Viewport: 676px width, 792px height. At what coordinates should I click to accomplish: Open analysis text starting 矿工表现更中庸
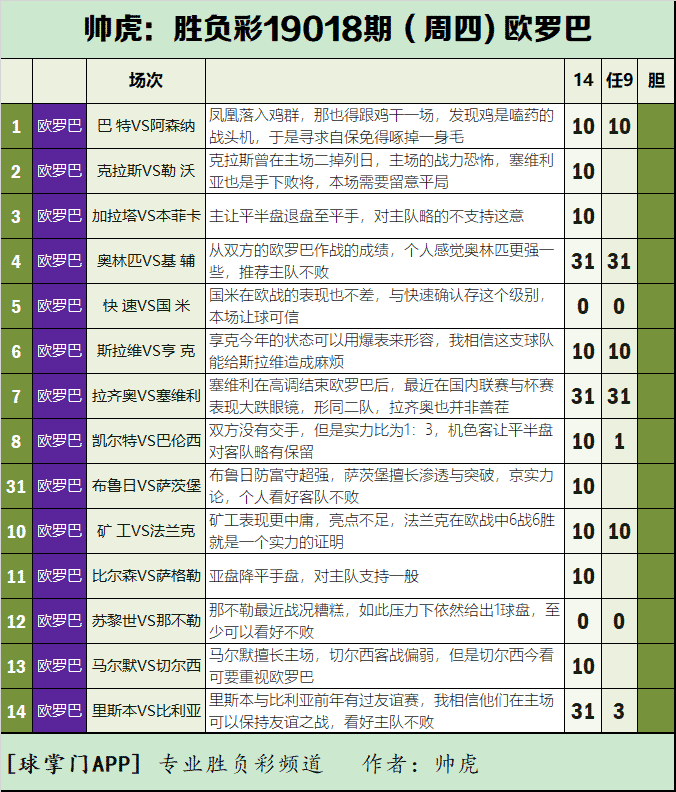point(384,530)
